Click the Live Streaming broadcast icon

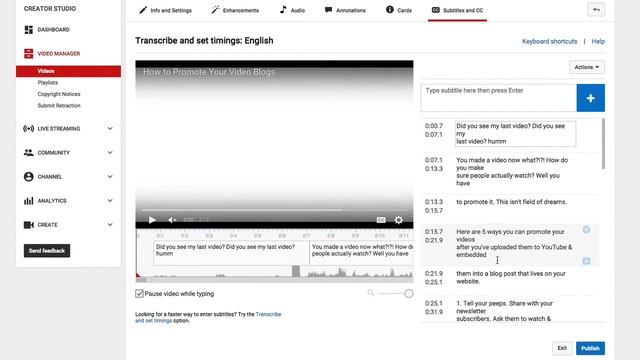click(x=29, y=129)
